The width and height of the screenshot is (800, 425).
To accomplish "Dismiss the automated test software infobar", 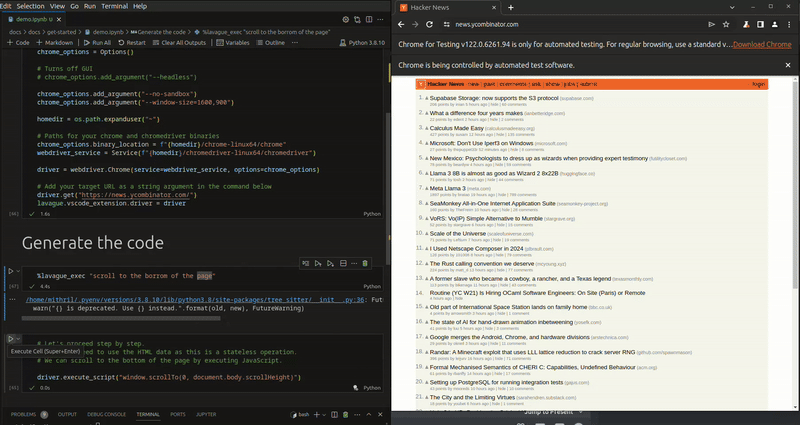I will click(x=788, y=65).
